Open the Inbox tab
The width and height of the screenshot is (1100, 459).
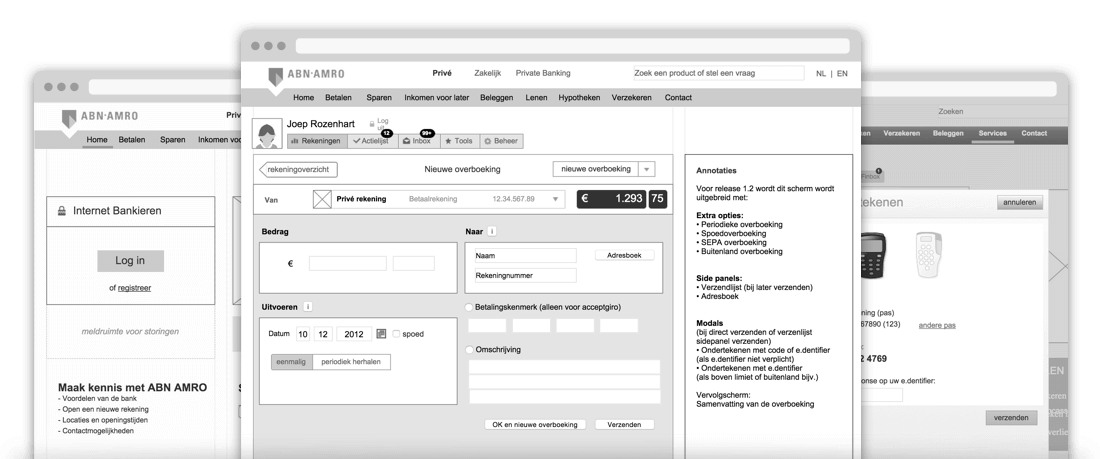point(419,141)
